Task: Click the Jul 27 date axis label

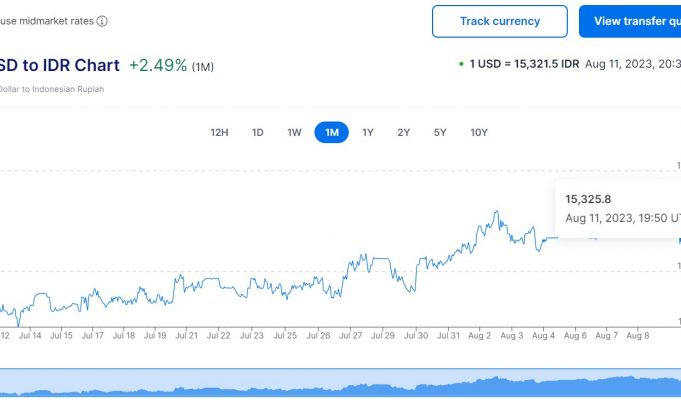Action: pos(350,336)
